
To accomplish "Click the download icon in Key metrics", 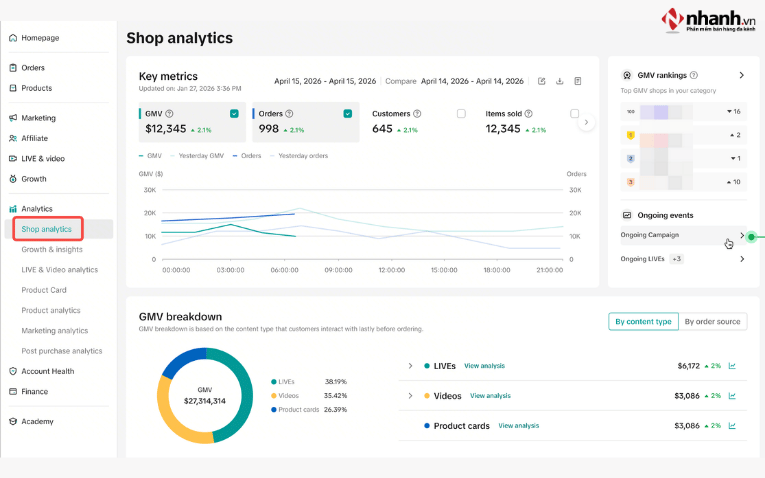I will pos(560,81).
